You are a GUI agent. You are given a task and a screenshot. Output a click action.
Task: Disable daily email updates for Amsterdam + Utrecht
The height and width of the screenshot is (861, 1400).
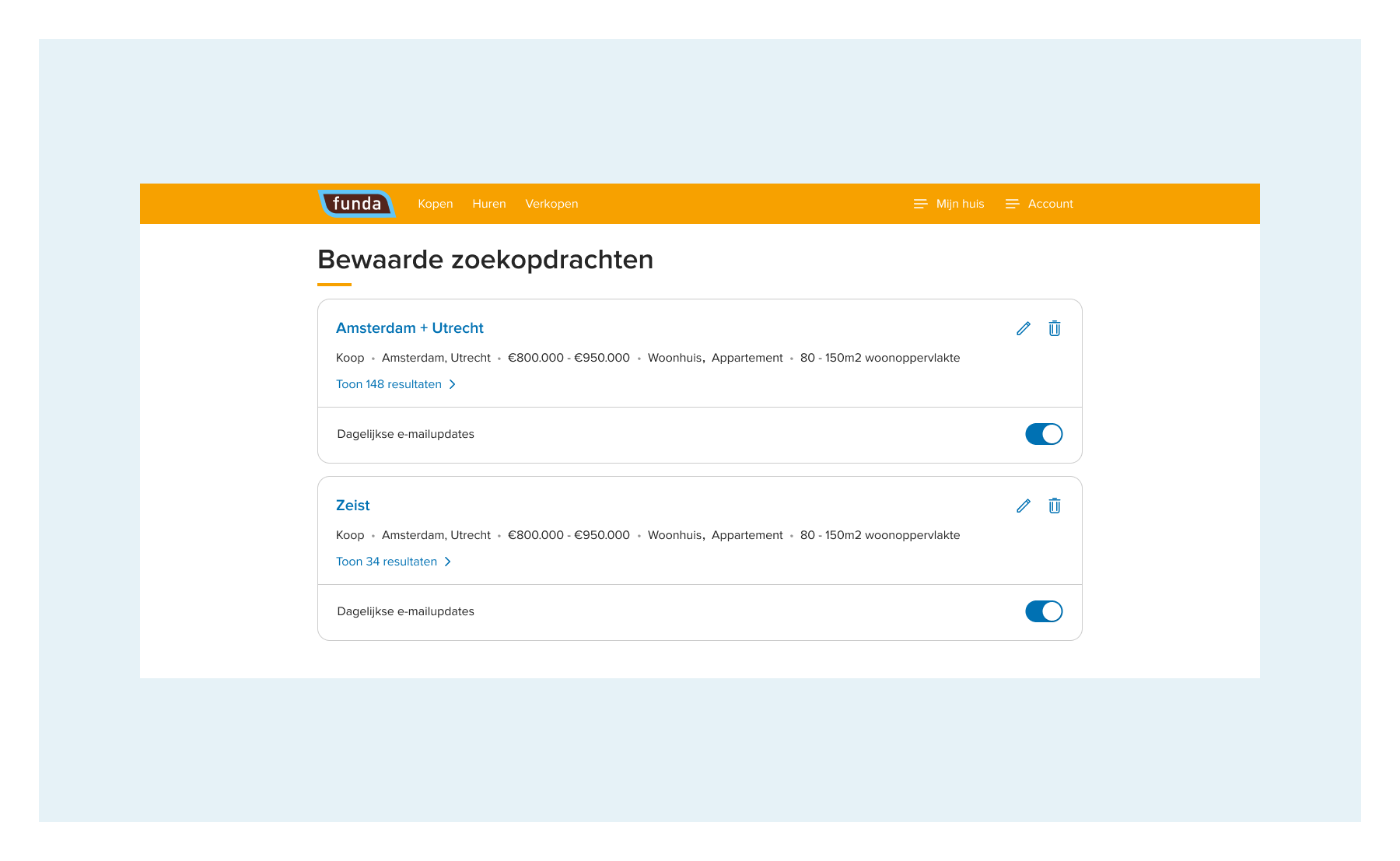[x=1044, y=434]
